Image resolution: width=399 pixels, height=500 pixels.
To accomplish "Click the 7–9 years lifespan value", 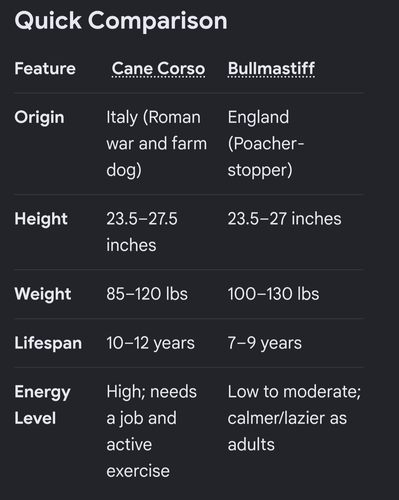I will (265, 343).
